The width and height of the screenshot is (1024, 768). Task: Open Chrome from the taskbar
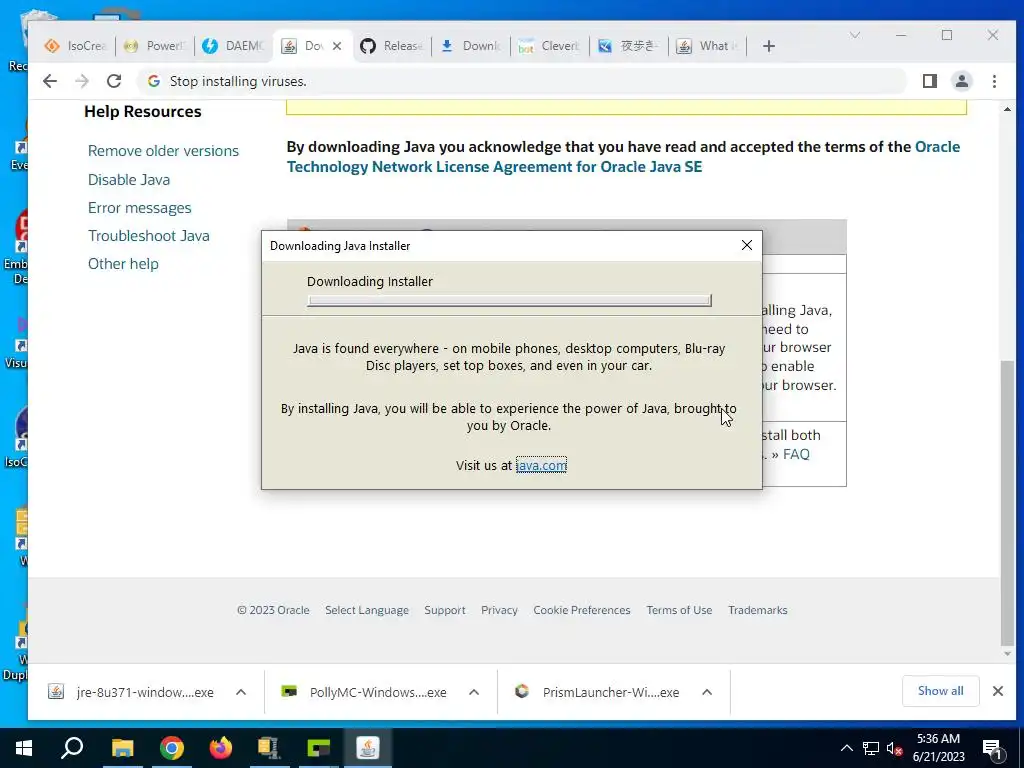coord(172,748)
